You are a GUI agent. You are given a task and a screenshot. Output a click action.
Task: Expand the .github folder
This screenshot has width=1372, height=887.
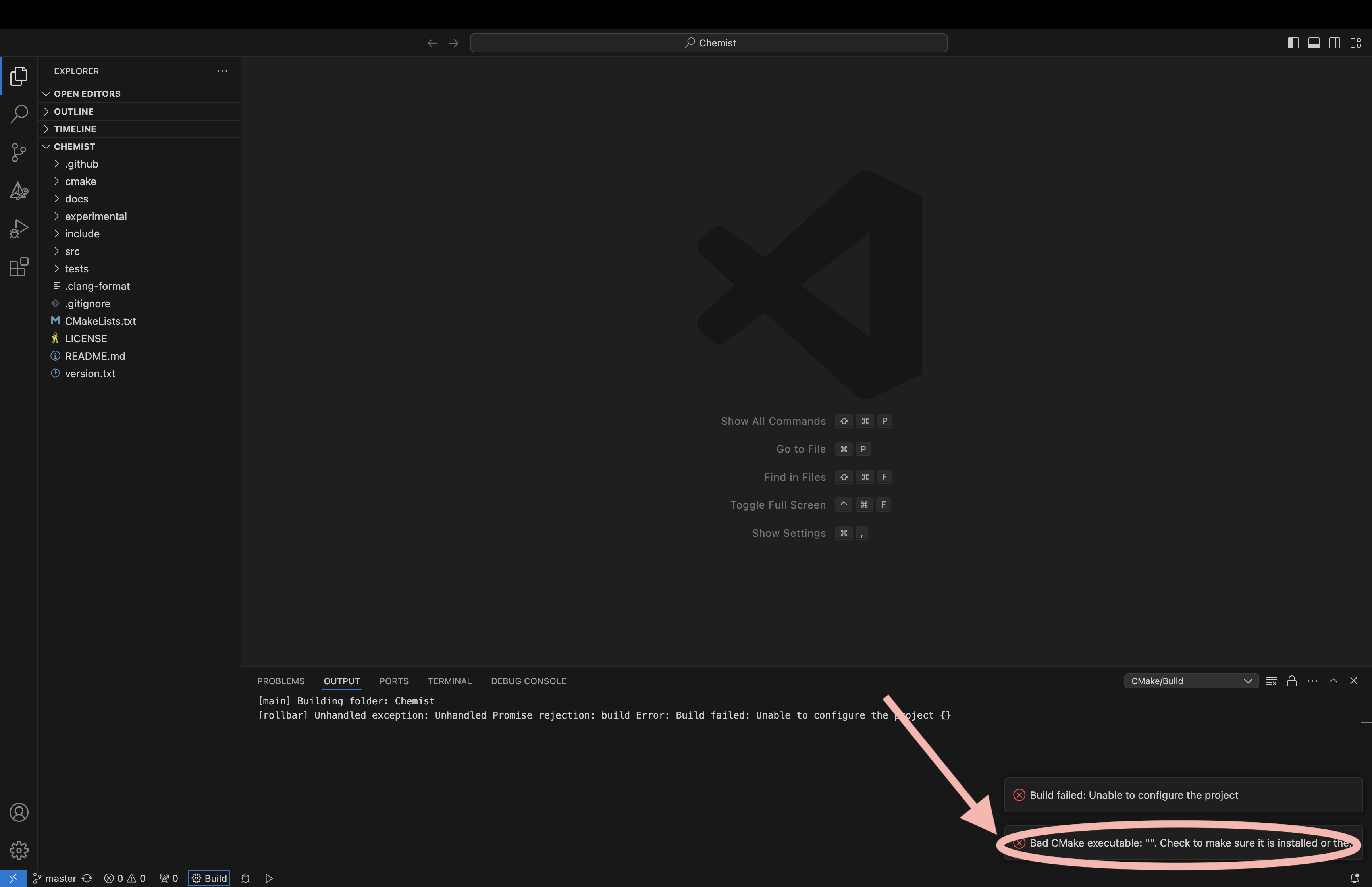(139, 164)
